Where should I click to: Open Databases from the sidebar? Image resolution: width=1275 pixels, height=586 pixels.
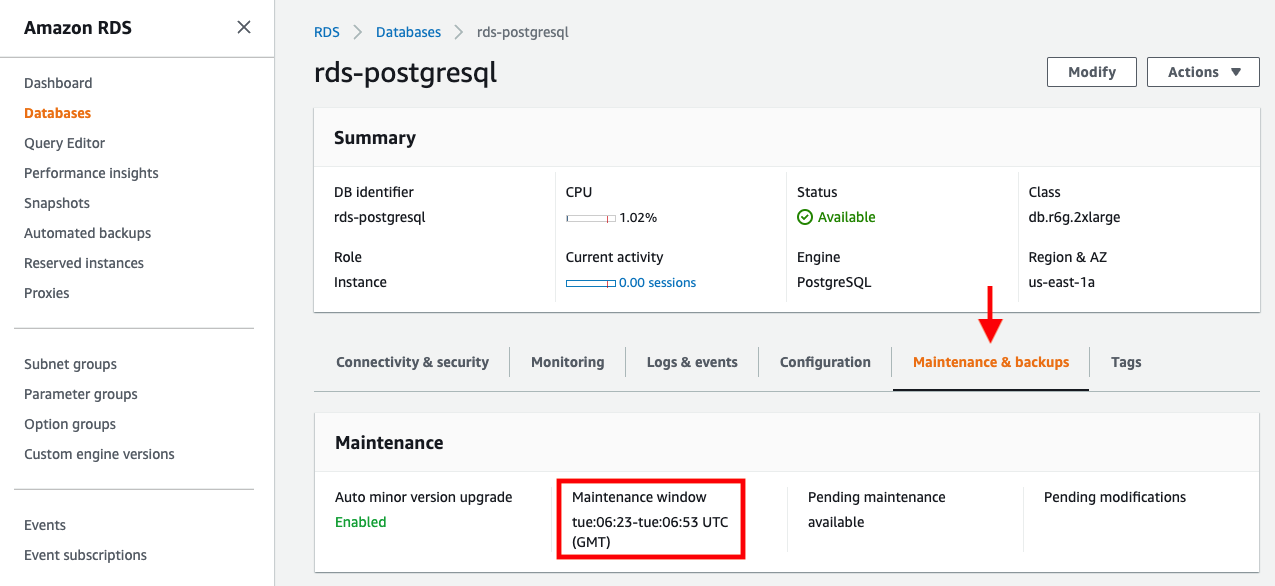(57, 112)
